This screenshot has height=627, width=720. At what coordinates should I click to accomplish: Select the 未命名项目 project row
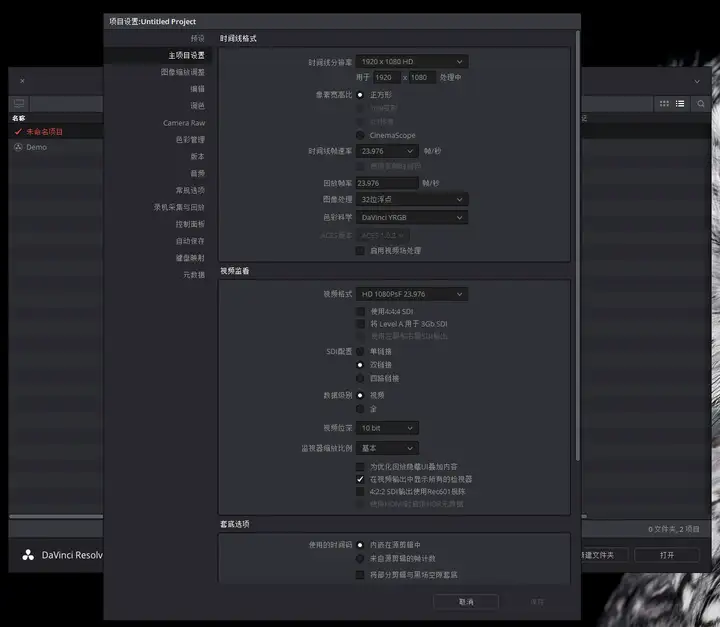click(x=56, y=132)
